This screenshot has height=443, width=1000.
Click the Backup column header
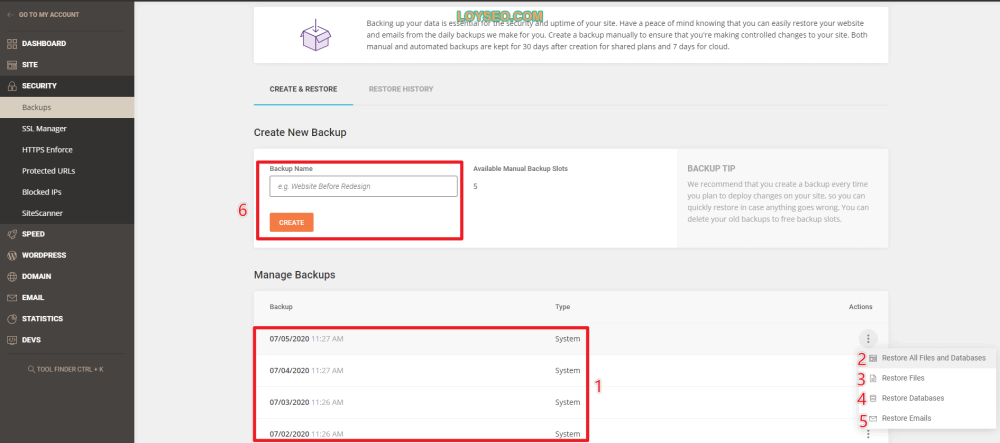[281, 307]
